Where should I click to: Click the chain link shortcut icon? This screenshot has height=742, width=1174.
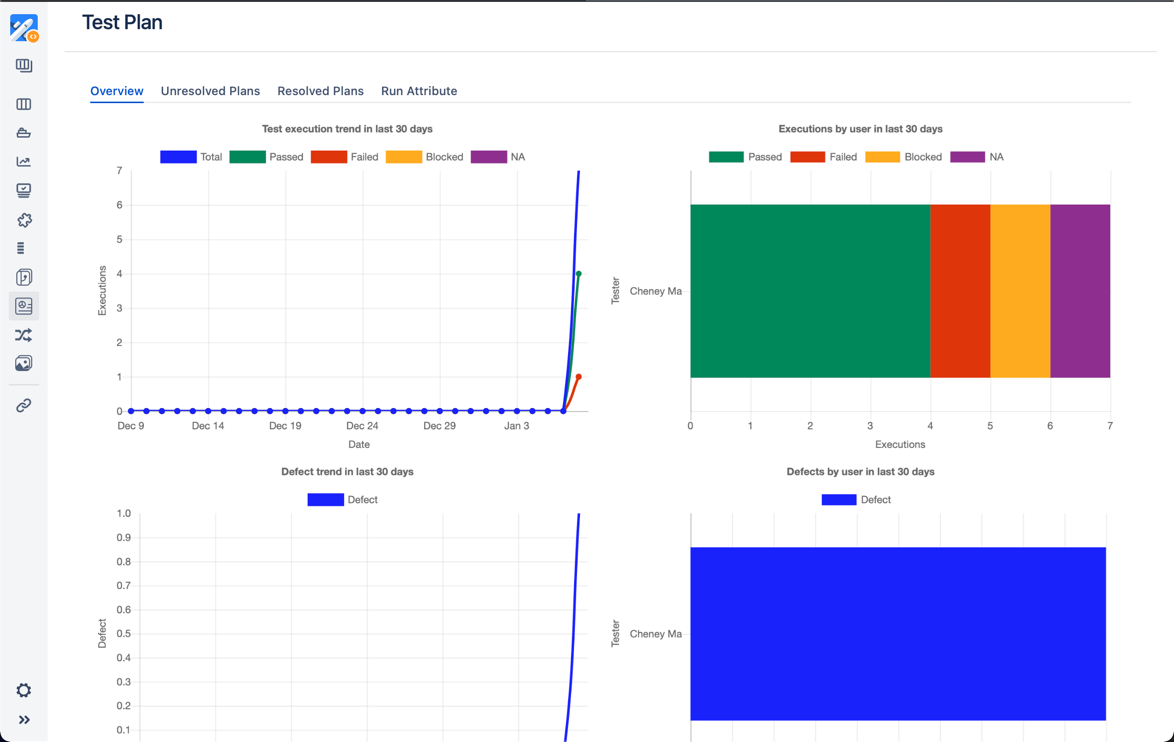pyautogui.click(x=24, y=406)
